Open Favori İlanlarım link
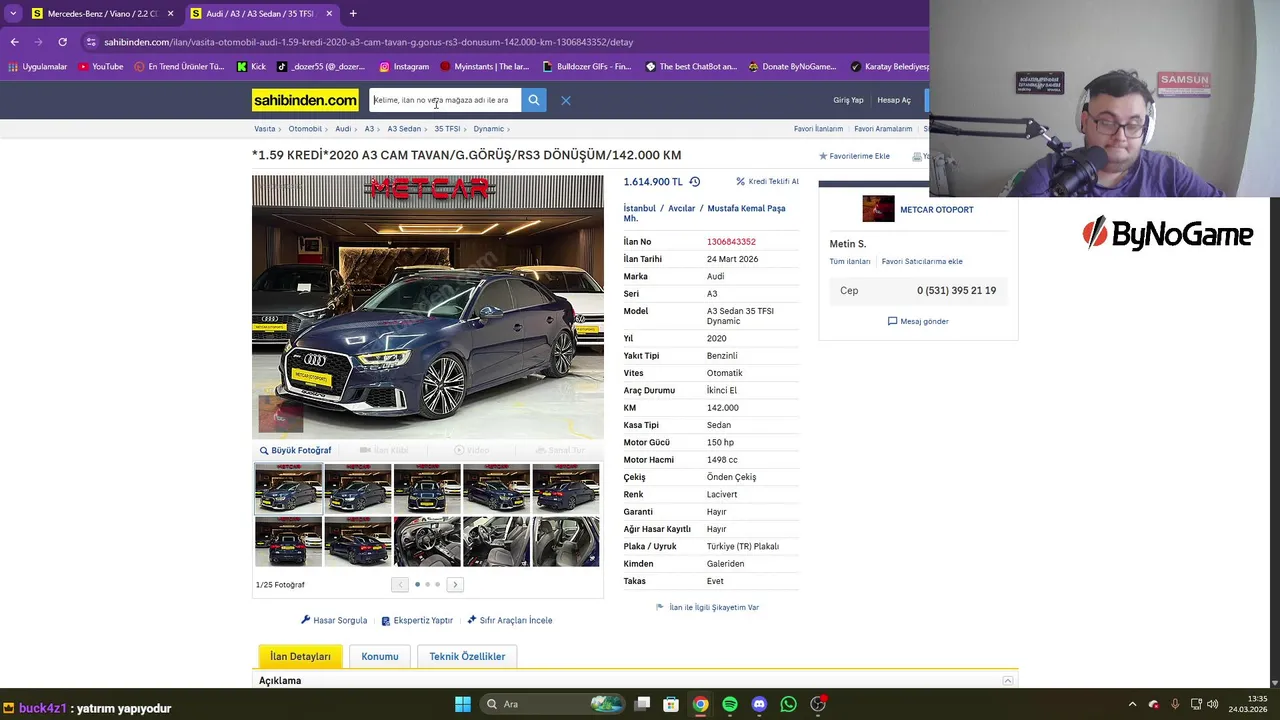The image size is (1280, 720). pyautogui.click(x=818, y=129)
